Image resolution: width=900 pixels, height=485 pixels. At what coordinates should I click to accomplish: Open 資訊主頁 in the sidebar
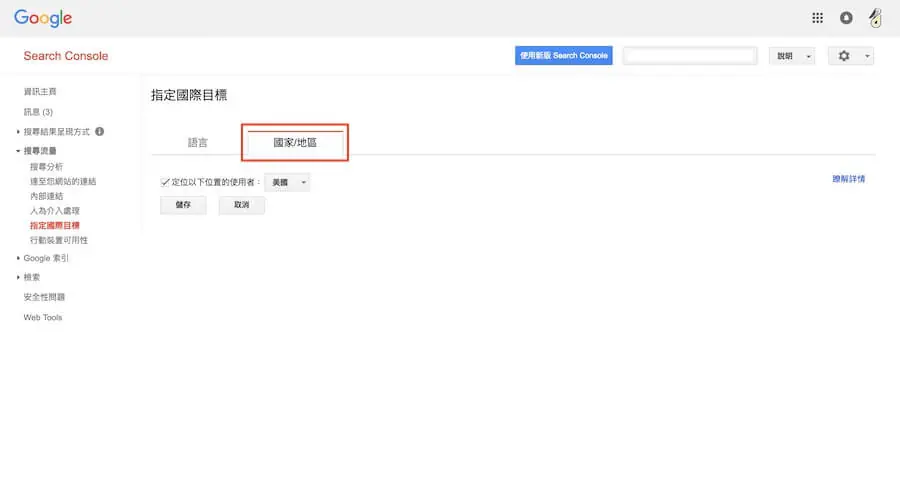coord(40,91)
